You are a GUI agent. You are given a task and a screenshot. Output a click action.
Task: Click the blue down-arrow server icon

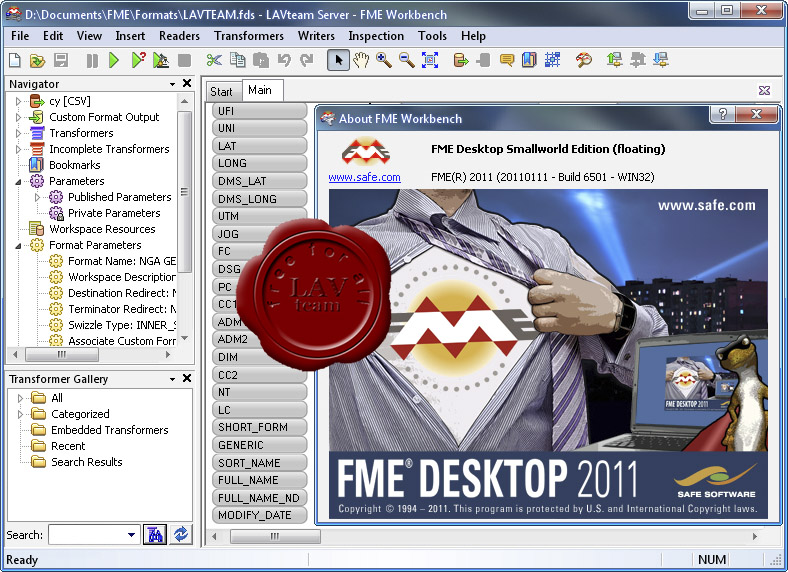coord(660,60)
